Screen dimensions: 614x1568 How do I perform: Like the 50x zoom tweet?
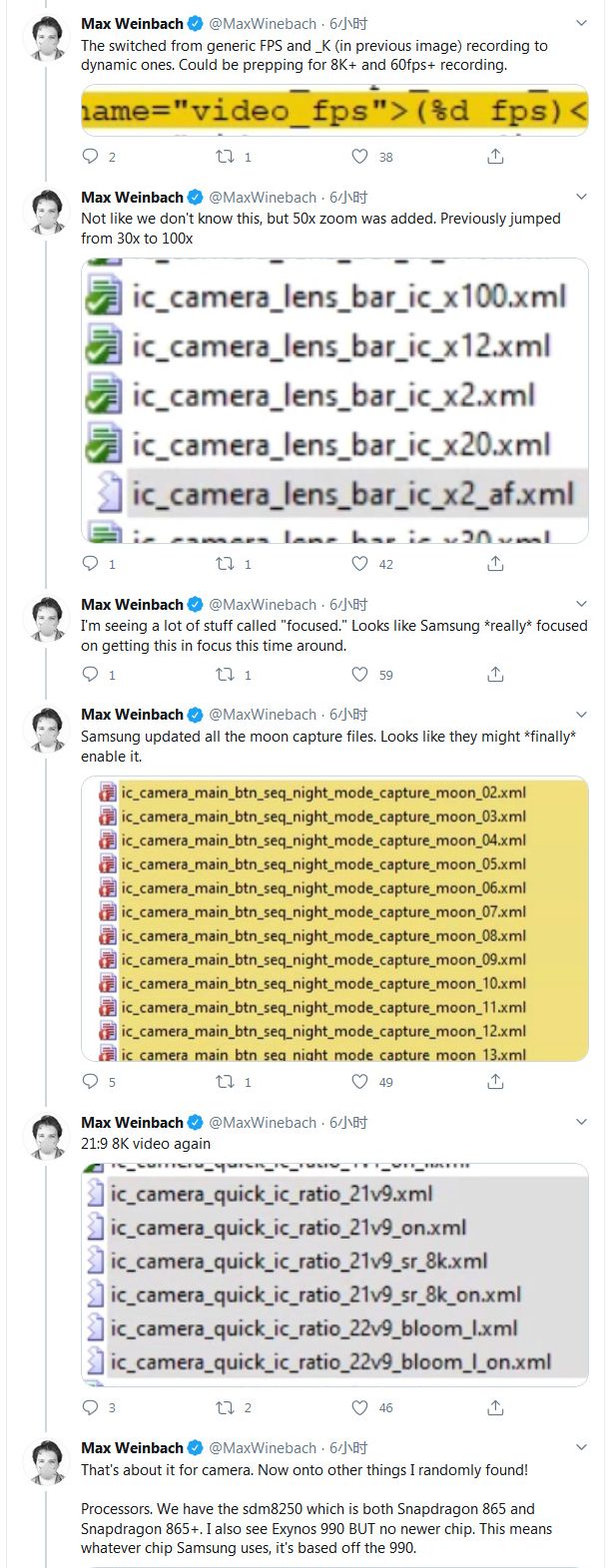(361, 564)
